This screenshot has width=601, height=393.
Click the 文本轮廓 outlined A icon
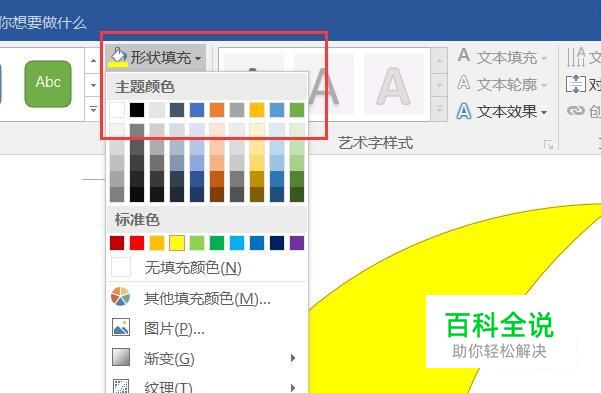[x=464, y=82]
